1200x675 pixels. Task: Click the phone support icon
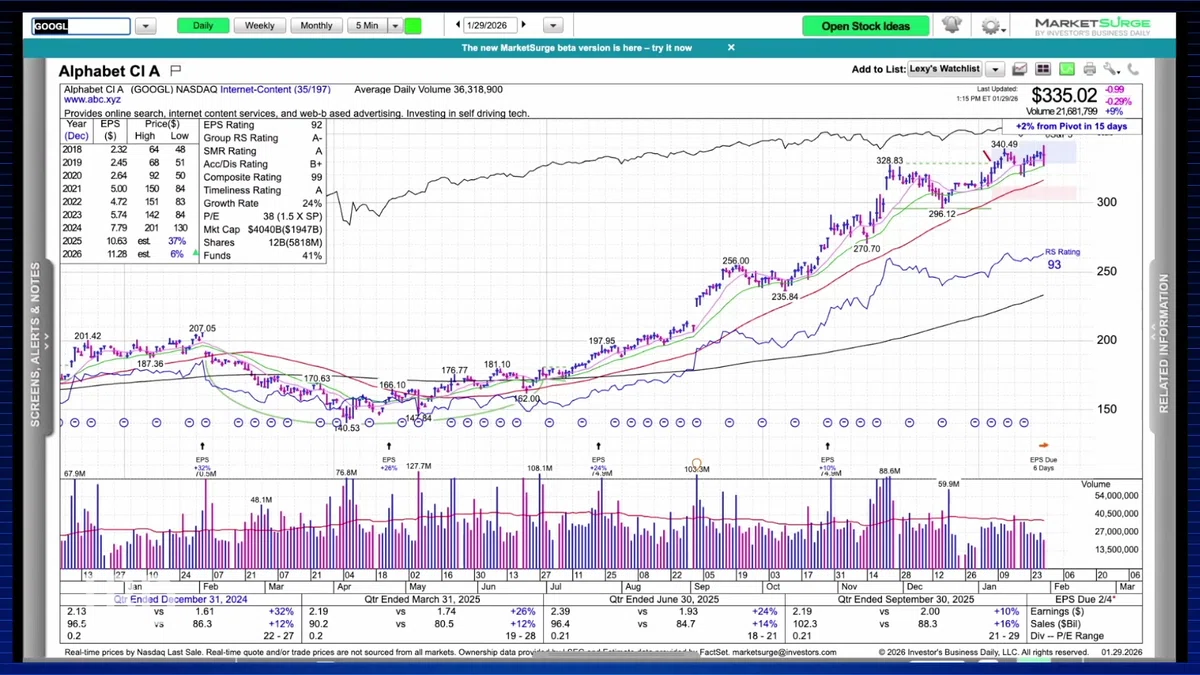tap(1133, 69)
